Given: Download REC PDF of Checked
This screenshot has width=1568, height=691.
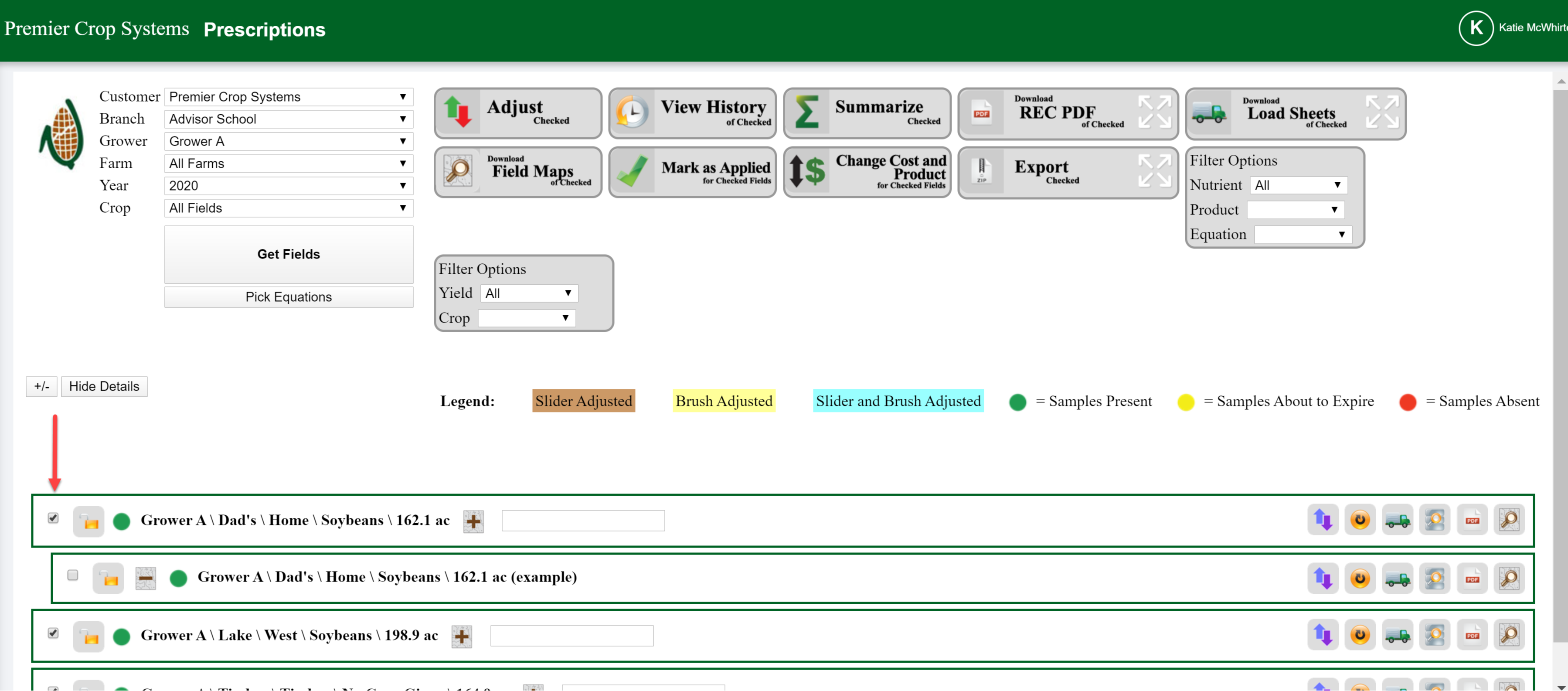Looking at the screenshot, I should pyautogui.click(x=1067, y=113).
